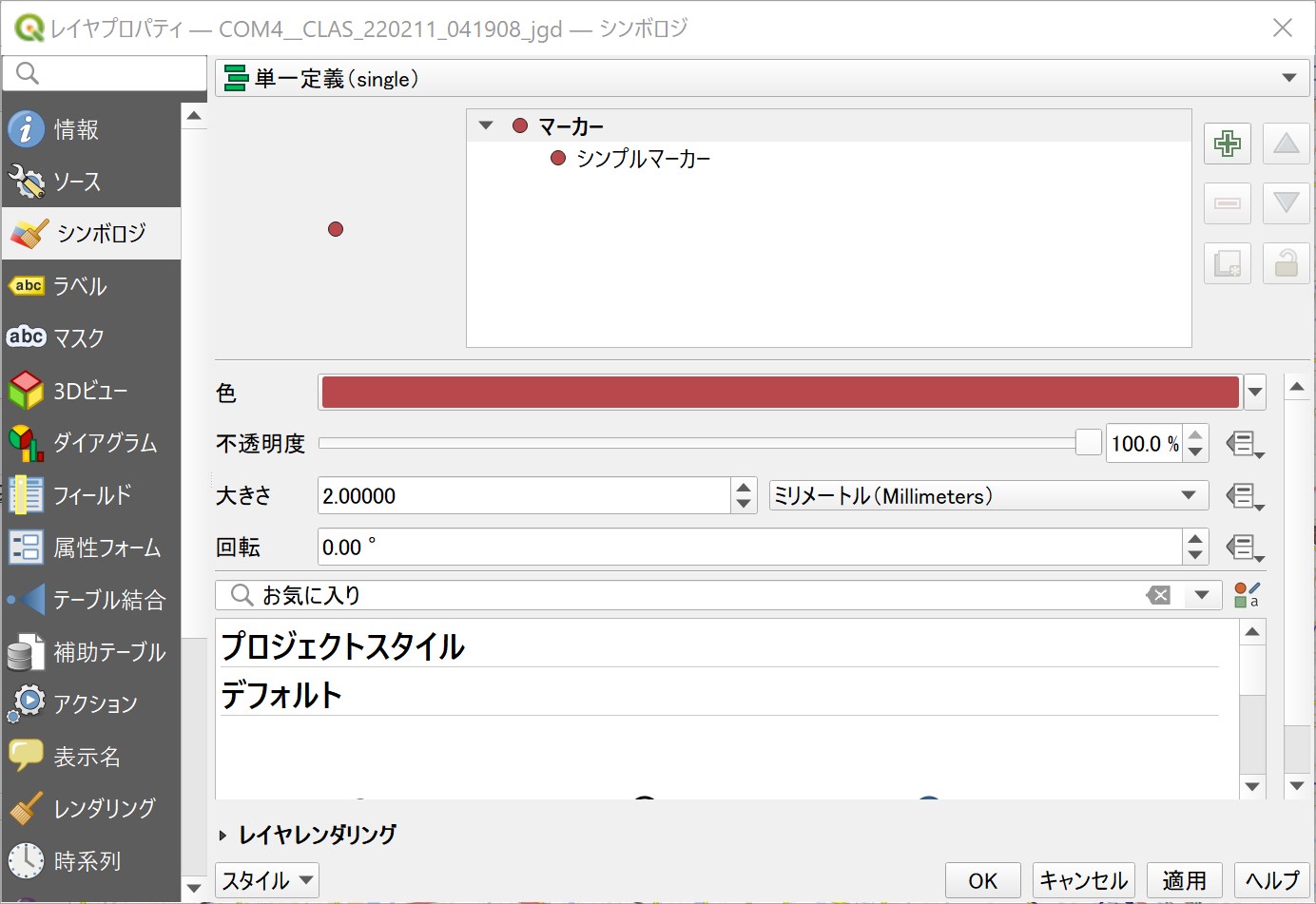Apply changes with the 適用 button
This screenshot has height=904, width=1316.
(x=1184, y=879)
